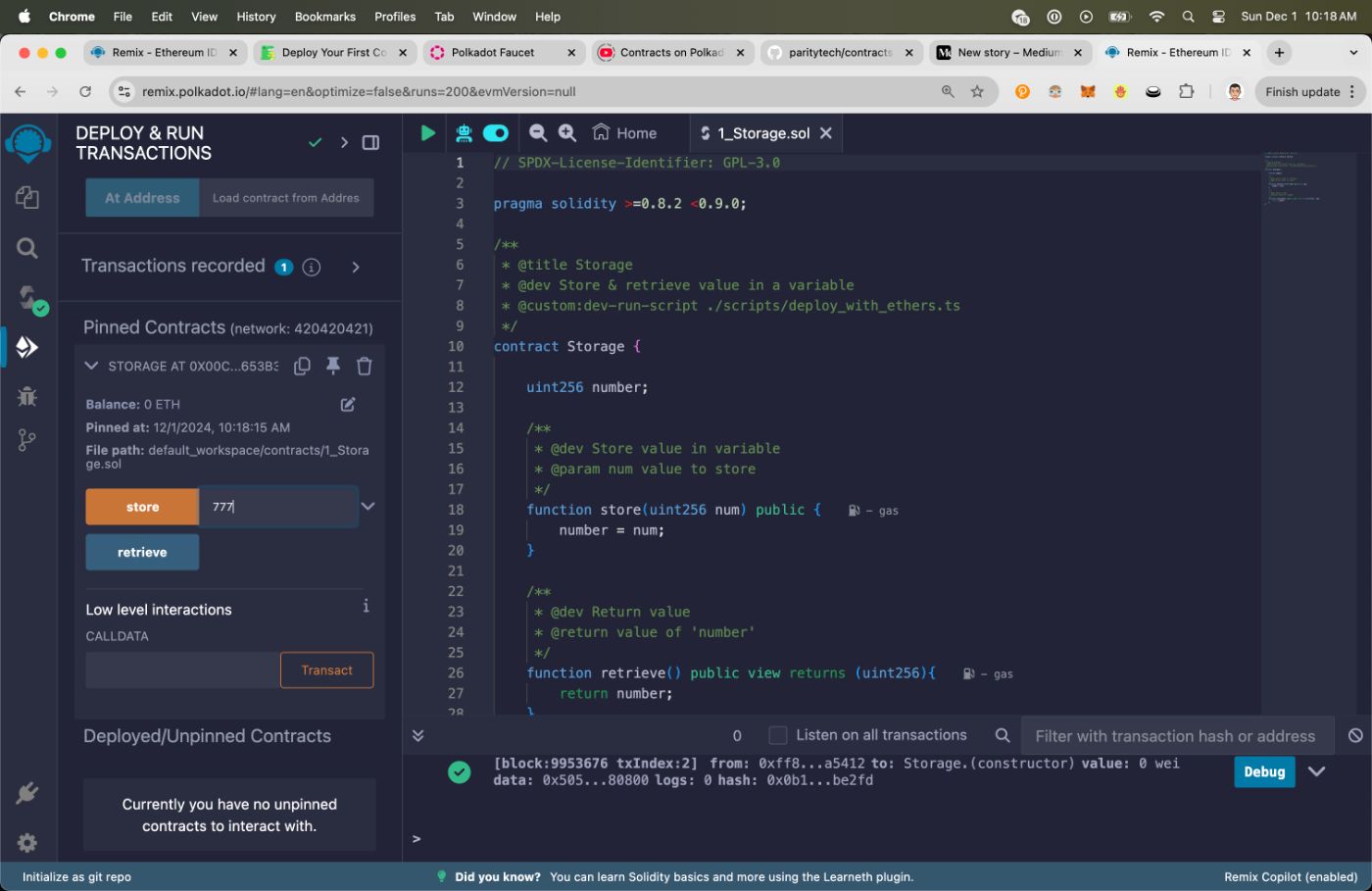Click the panel header right chevron
This screenshot has height=891, width=1372.
click(x=344, y=143)
